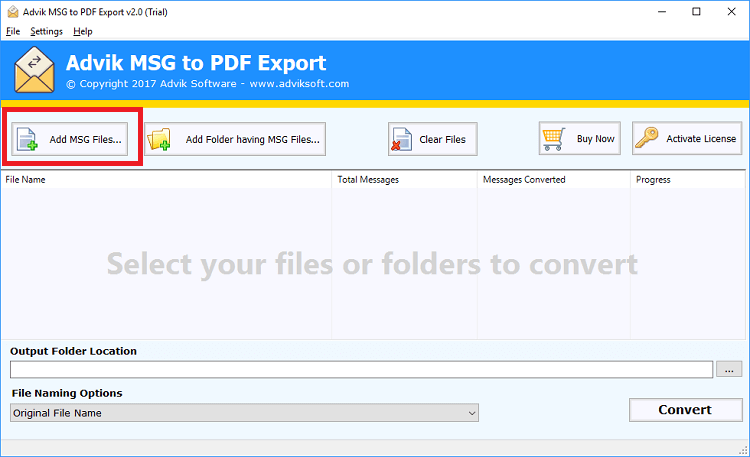Image resolution: width=750 pixels, height=457 pixels.
Task: Close the Advik MSG to PDF Export window
Action: pyautogui.click(x=731, y=11)
